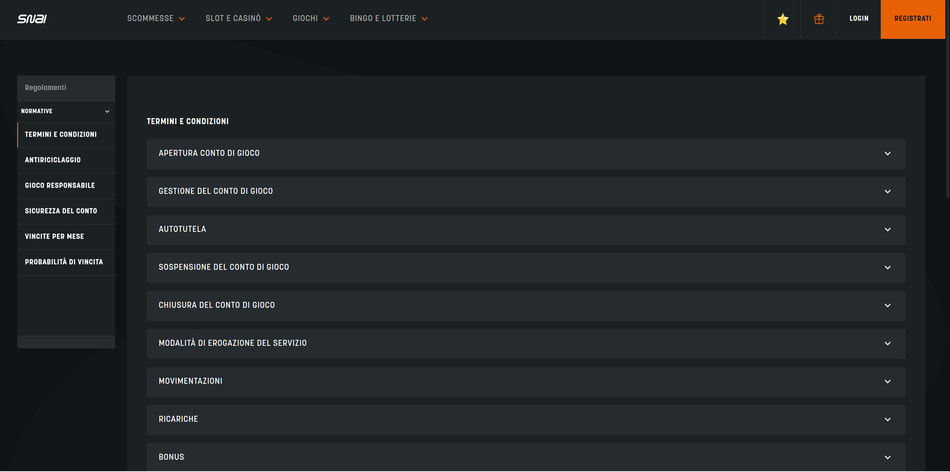Select Antiriciclaggio in the sidebar
Image resolution: width=950 pixels, height=472 pixels.
tap(53, 160)
